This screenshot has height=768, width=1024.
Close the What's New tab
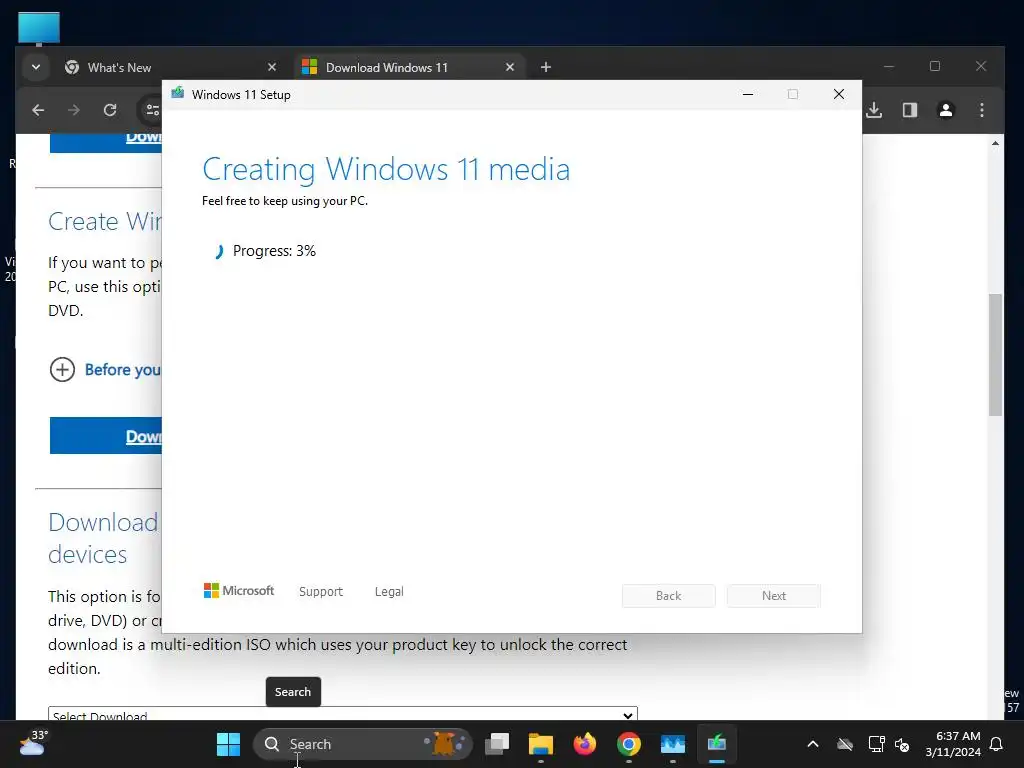pyautogui.click(x=272, y=67)
